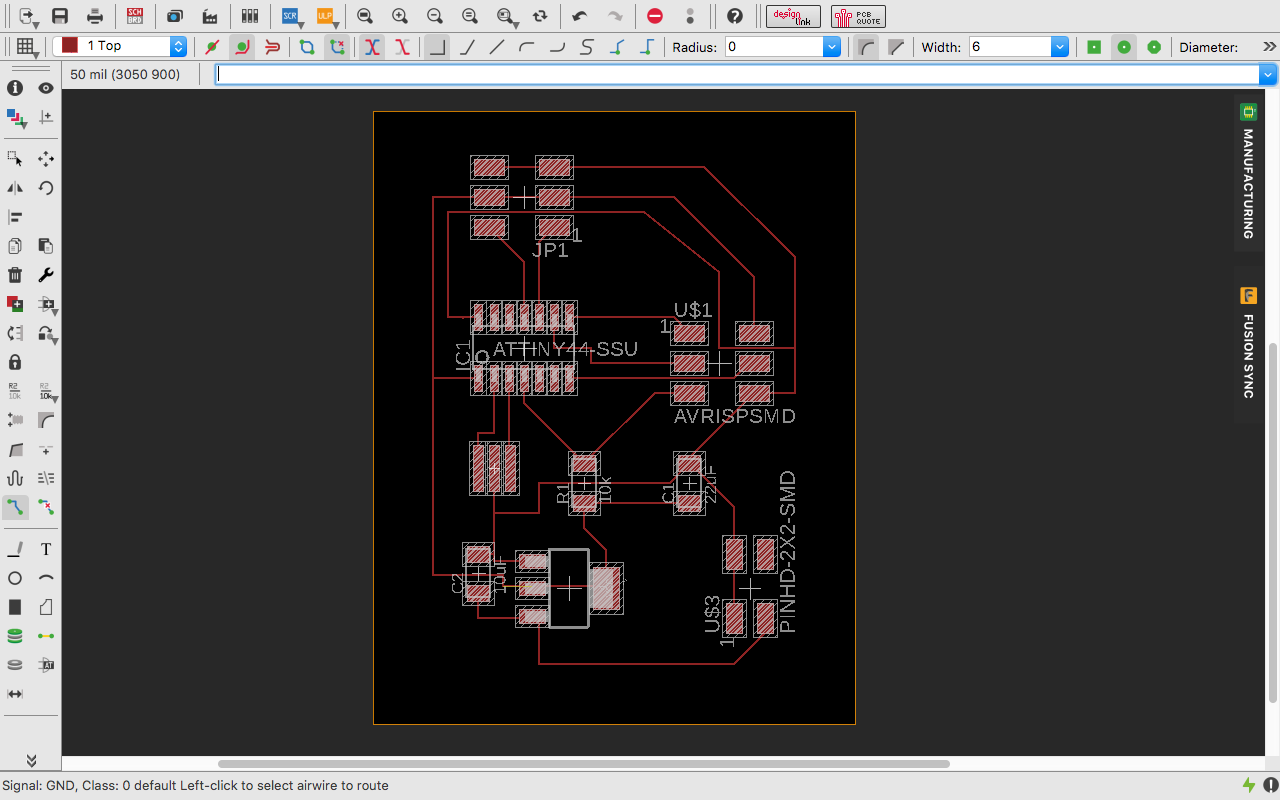The width and height of the screenshot is (1280, 800).
Task: Click into the command line input
Action: [x=738, y=74]
